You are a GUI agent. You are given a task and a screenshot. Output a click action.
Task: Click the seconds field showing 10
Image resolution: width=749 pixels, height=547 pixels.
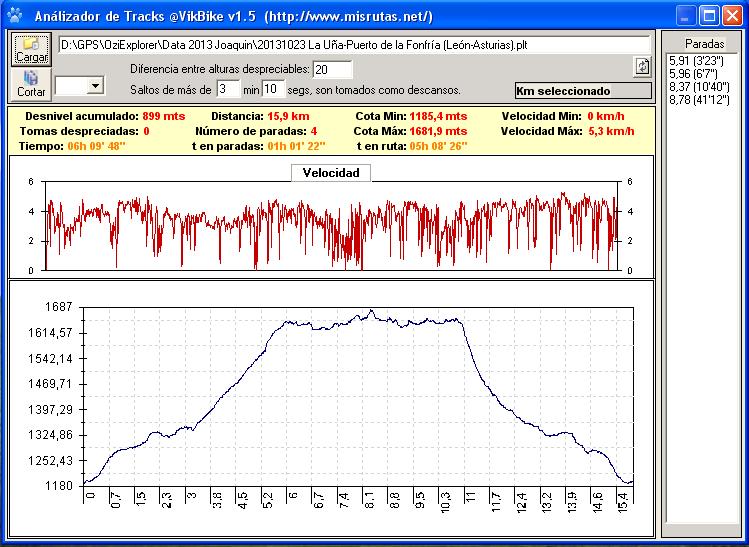pyautogui.click(x=273, y=89)
